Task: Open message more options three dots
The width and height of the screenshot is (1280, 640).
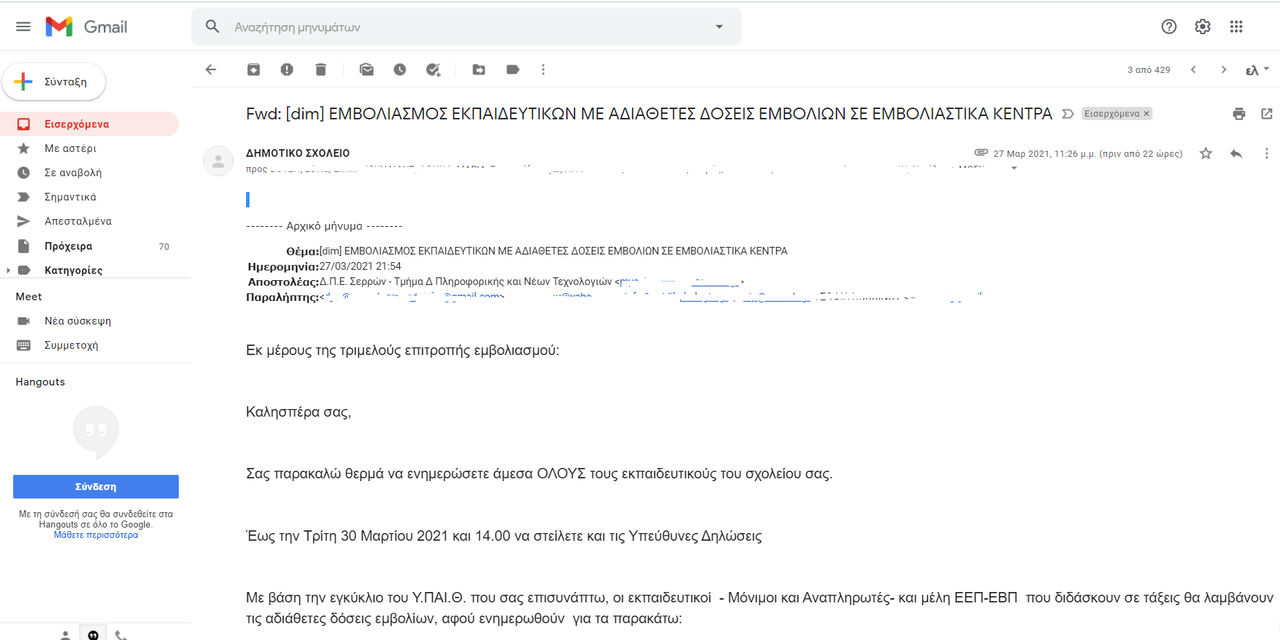Action: point(1267,153)
